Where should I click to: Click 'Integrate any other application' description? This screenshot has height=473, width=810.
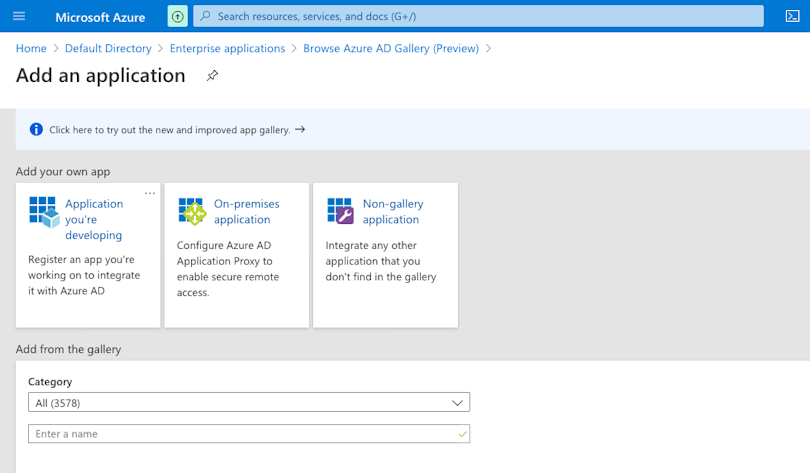(381, 261)
